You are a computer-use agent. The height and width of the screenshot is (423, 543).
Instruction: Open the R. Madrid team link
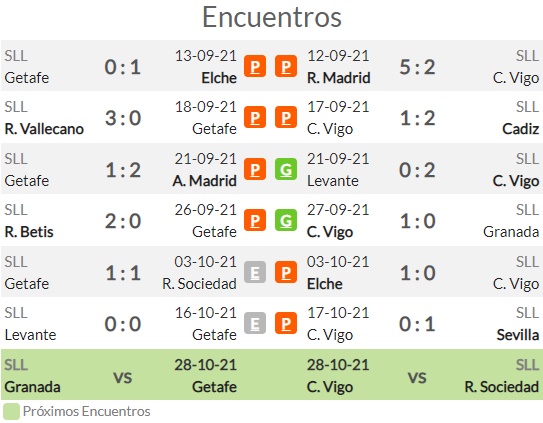point(339,78)
